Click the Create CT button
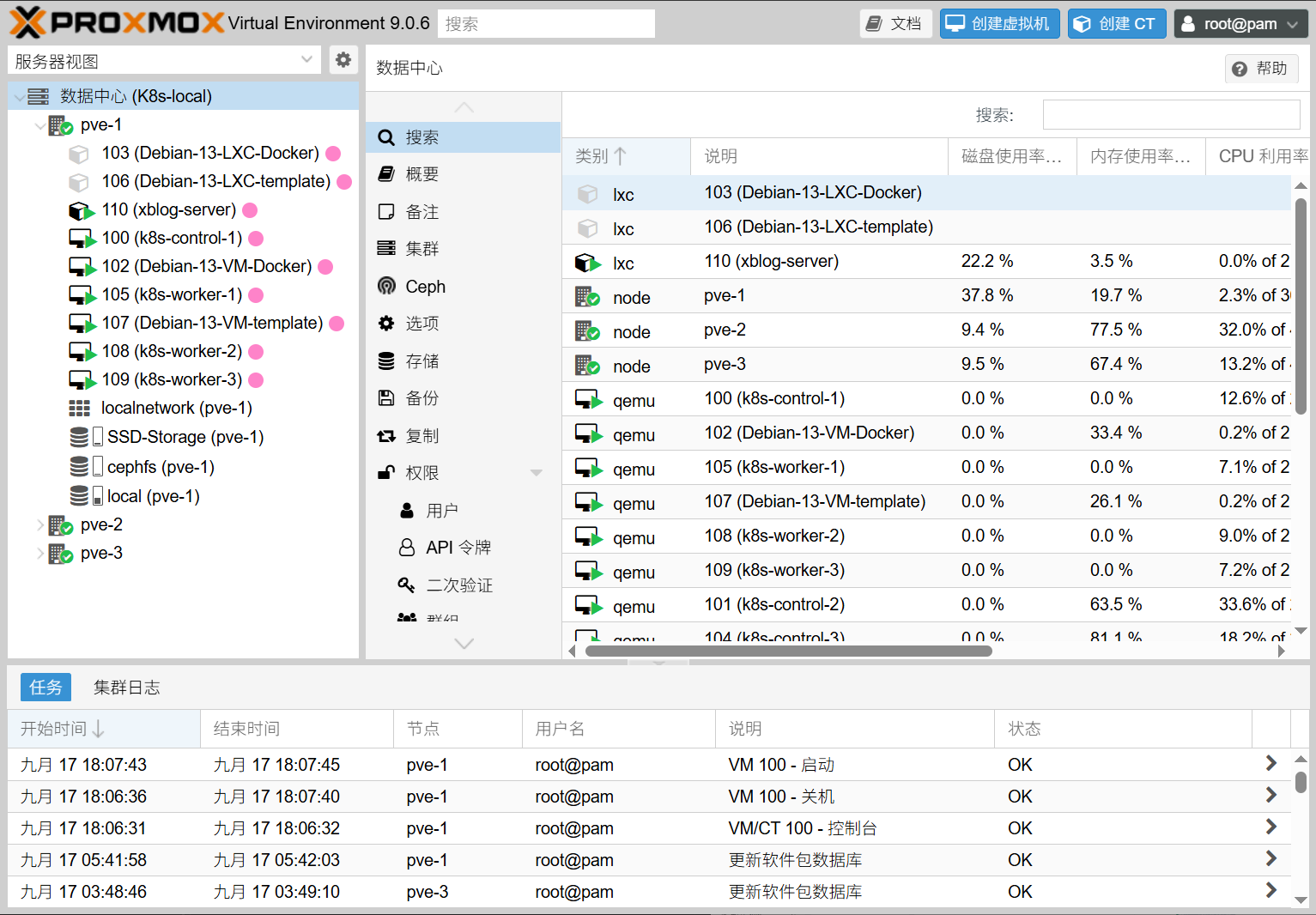The width and height of the screenshot is (1316, 915). [x=1116, y=24]
